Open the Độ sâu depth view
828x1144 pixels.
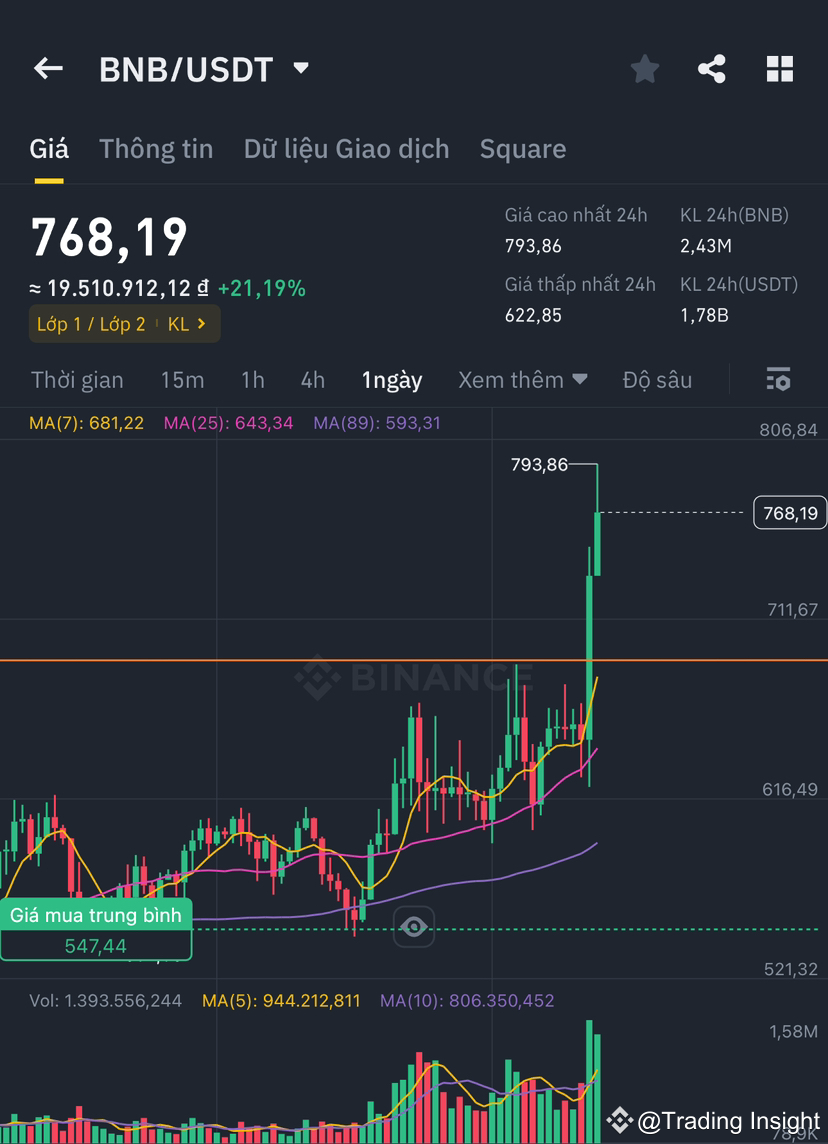658,380
